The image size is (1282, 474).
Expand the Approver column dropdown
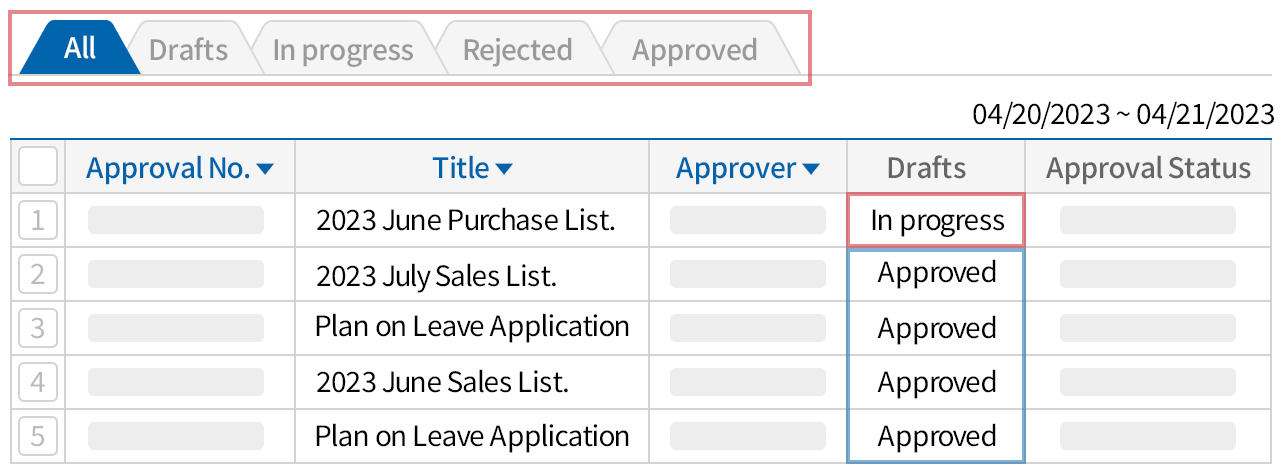811,170
